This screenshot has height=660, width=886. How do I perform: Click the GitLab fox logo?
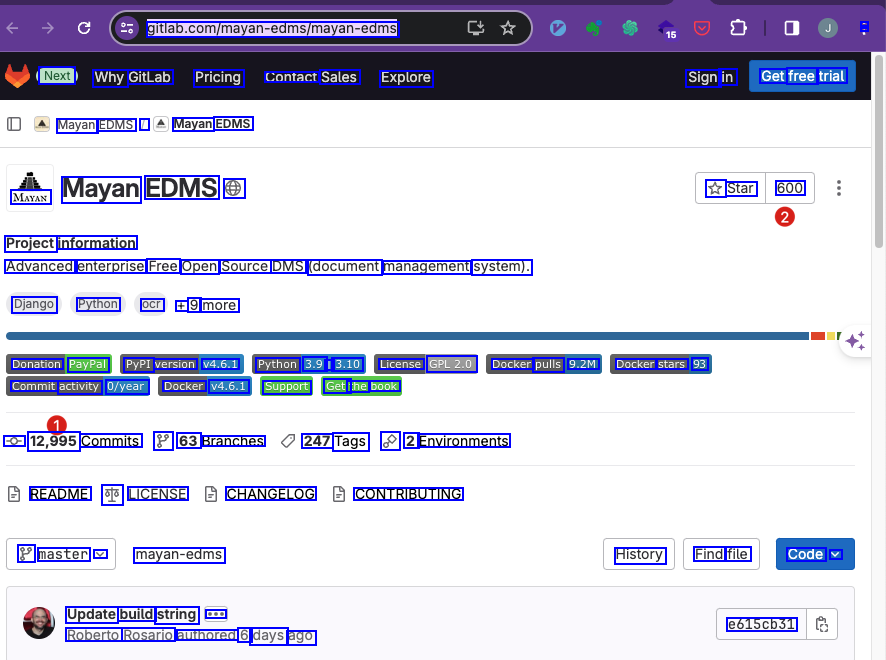coord(17,76)
